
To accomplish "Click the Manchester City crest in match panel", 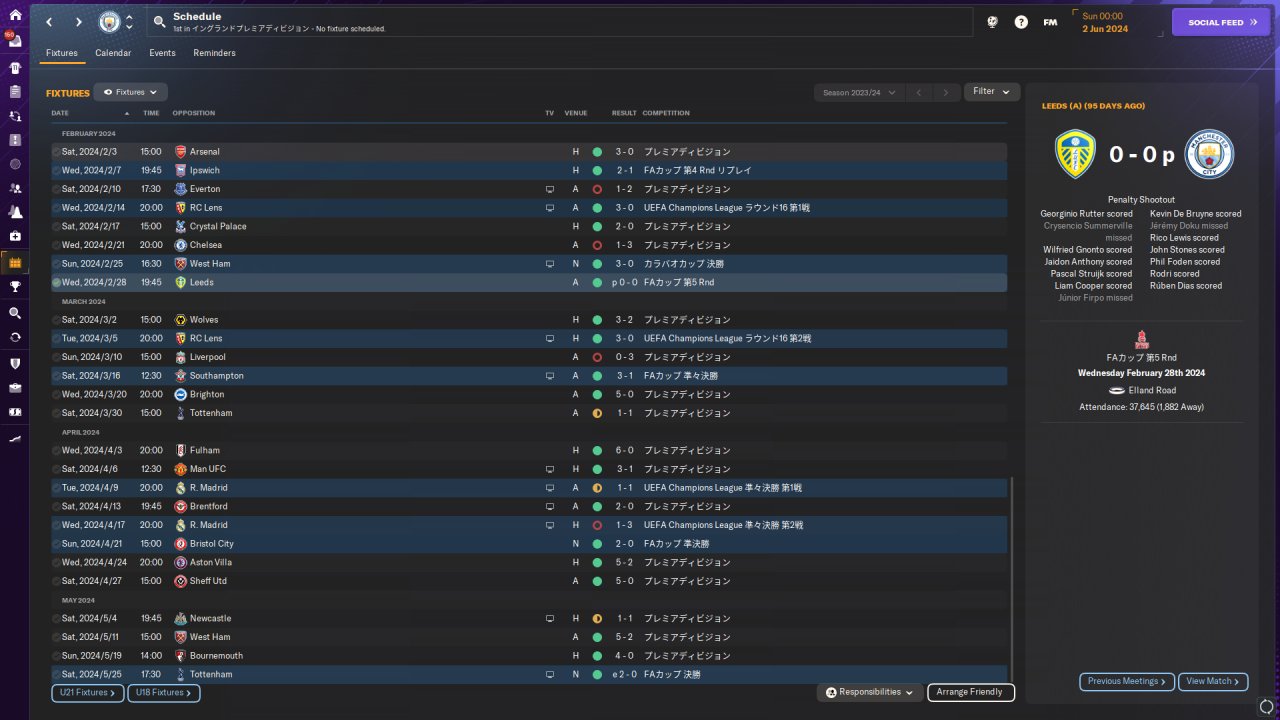I will 1209,155.
